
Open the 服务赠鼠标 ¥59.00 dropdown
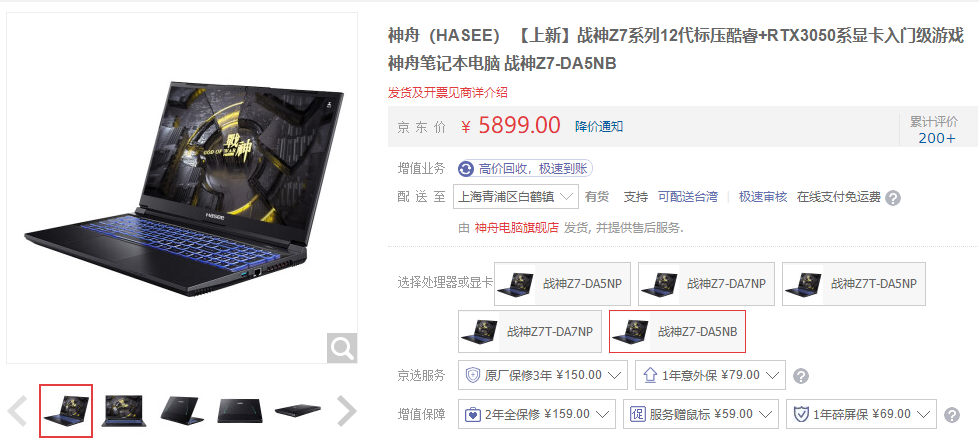(701, 414)
